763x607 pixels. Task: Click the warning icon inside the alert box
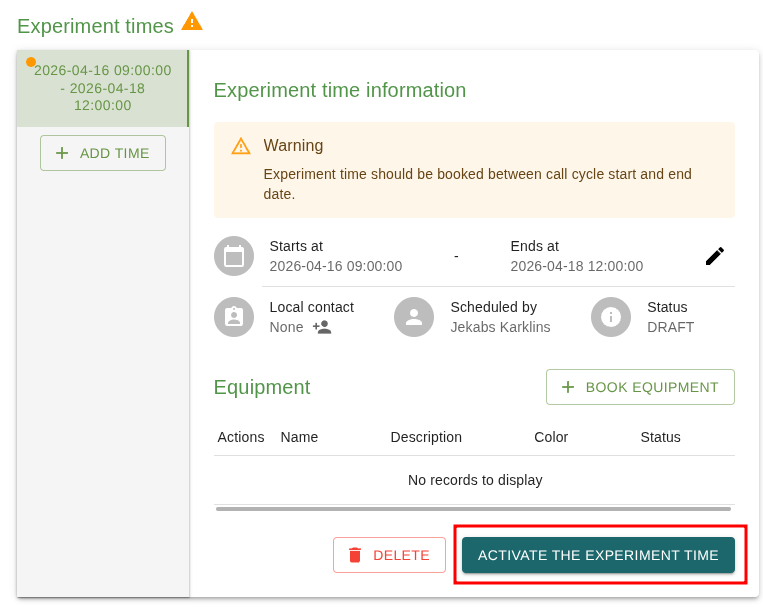pyautogui.click(x=241, y=146)
